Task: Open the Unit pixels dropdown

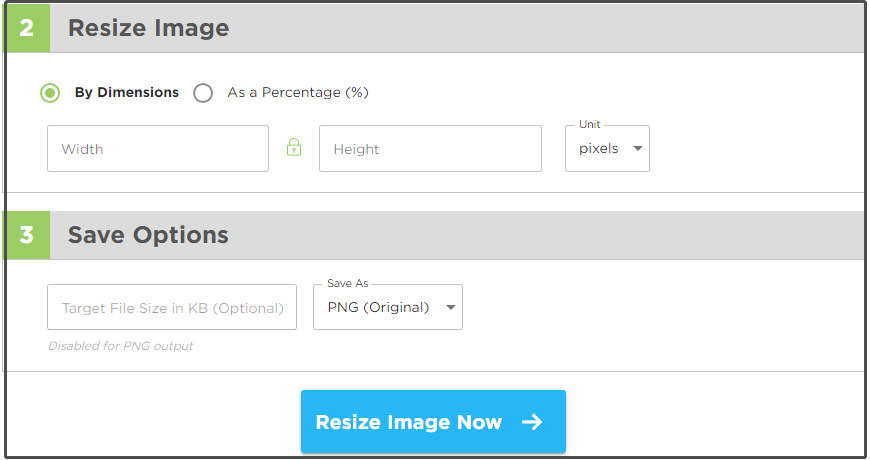Action: tap(608, 149)
